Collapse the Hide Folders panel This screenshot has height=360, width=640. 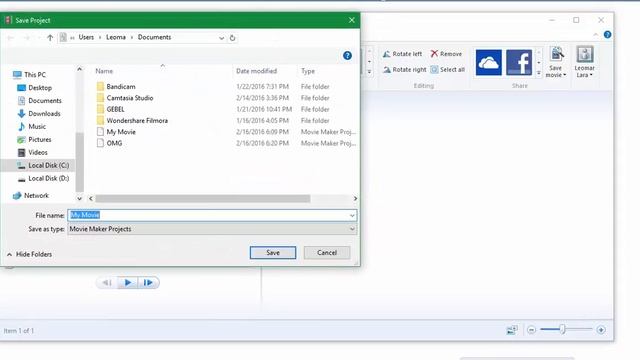pyautogui.click(x=29, y=254)
